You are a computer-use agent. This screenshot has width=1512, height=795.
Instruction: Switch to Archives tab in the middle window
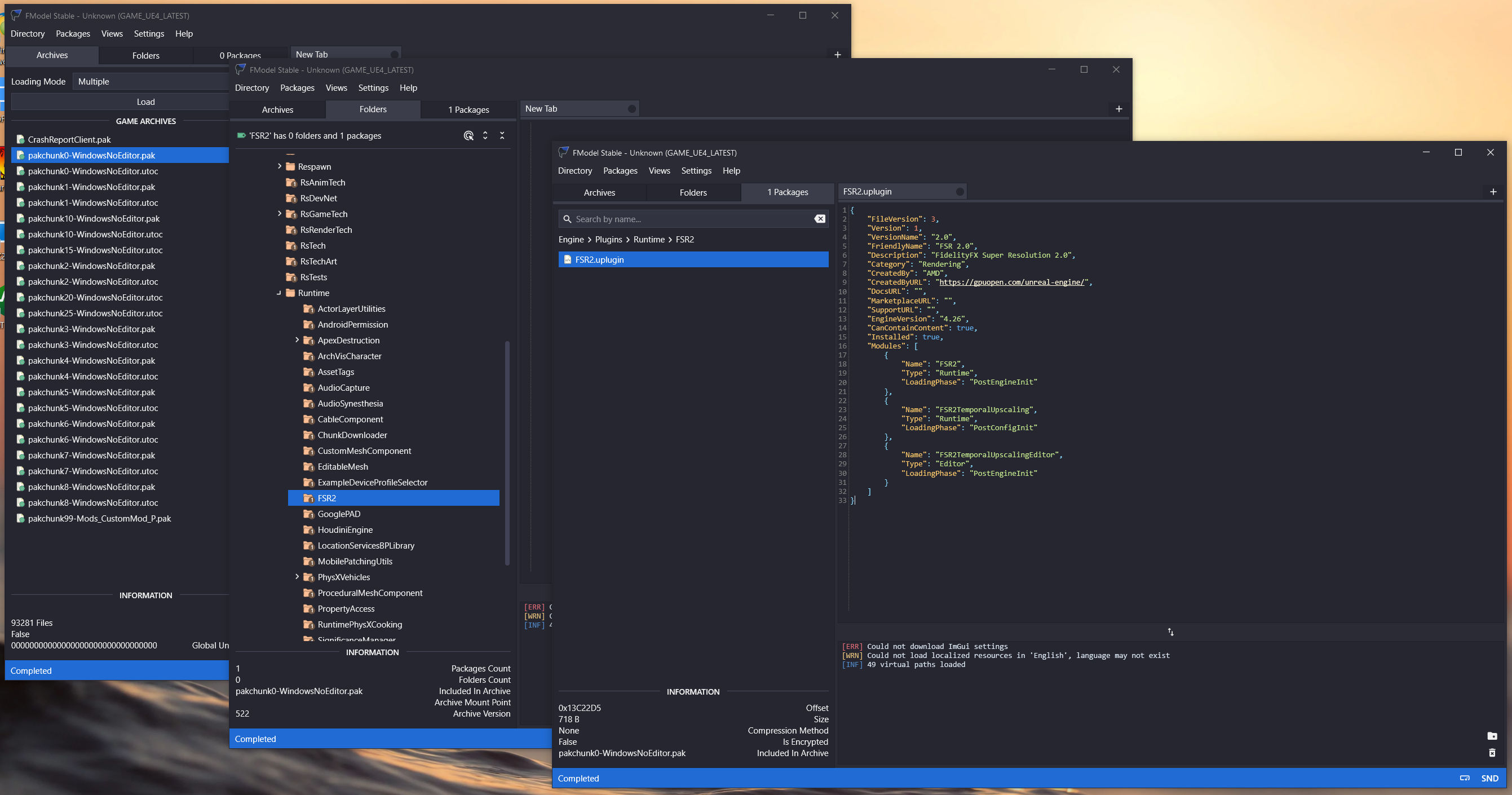(277, 110)
